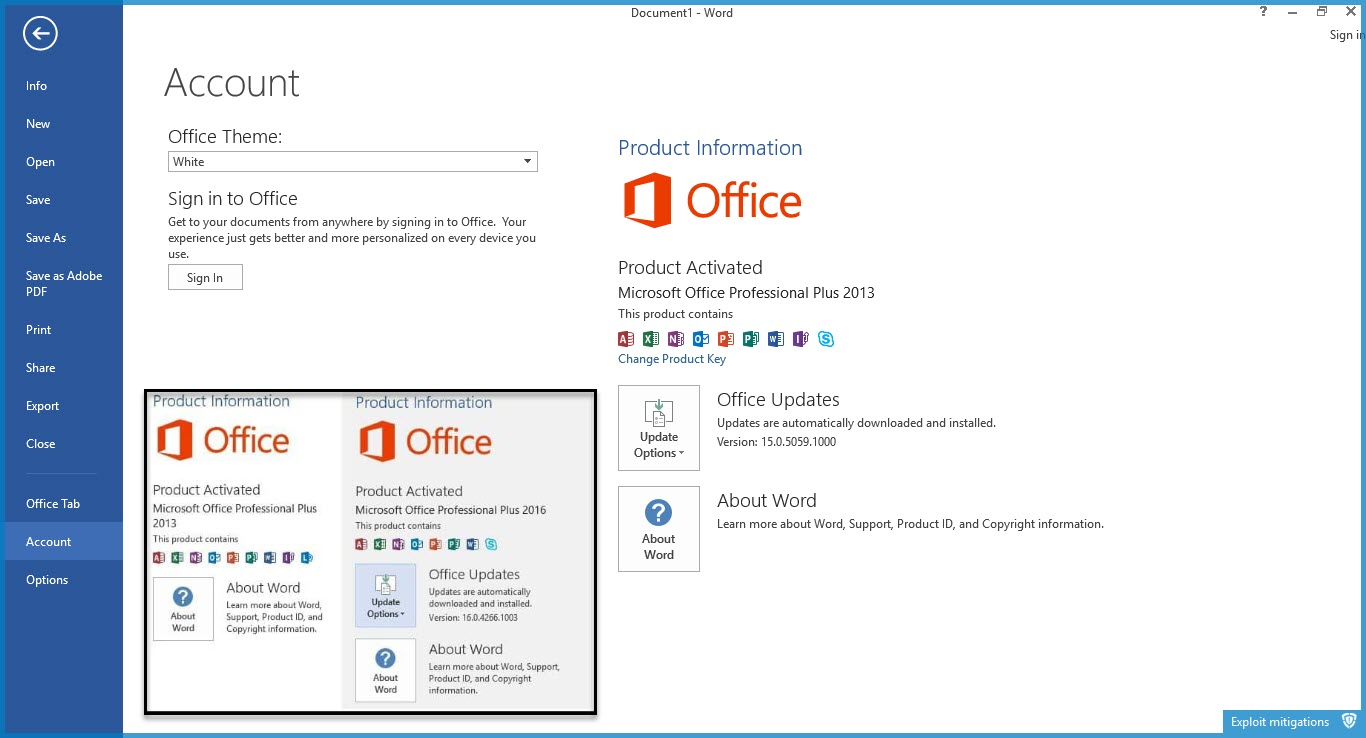1366x738 pixels.
Task: Click the blue Word icon above Change Product Key
Action: (x=776, y=339)
